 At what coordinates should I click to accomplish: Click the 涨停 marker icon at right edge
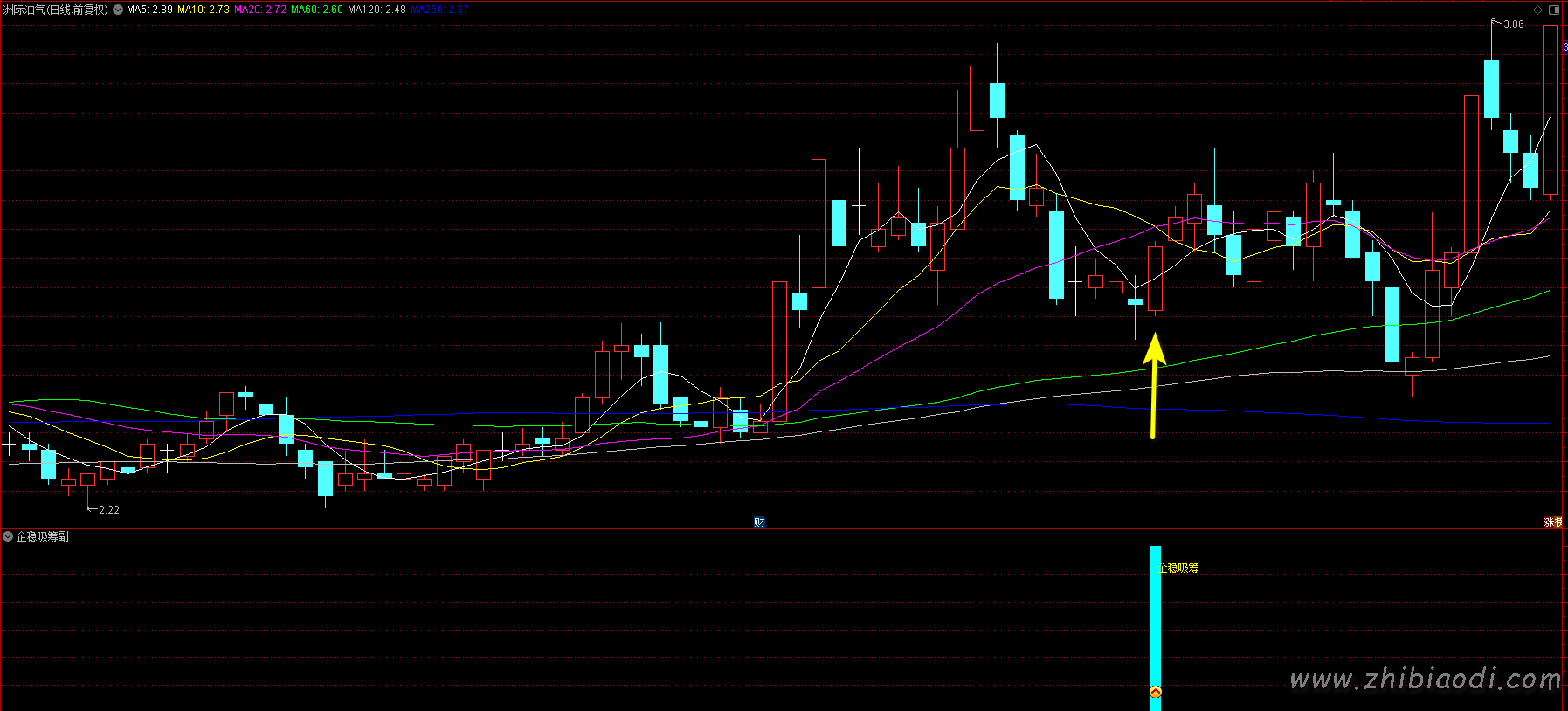pyautogui.click(x=1552, y=522)
